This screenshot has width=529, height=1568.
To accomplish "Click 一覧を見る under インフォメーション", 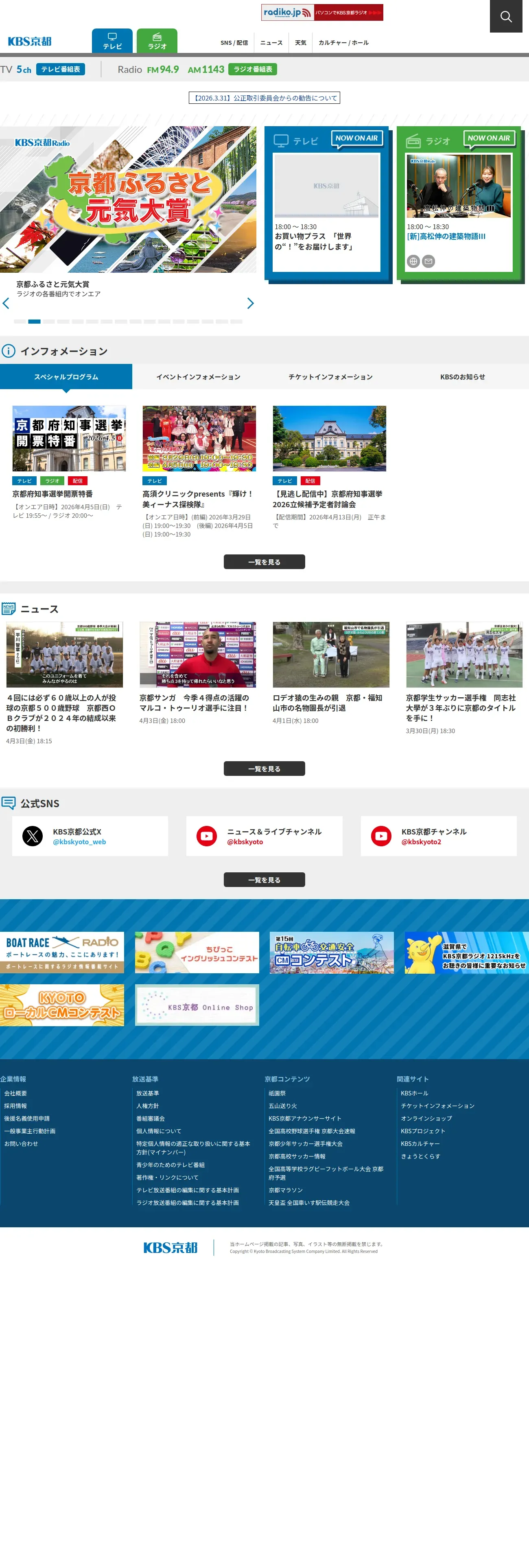I will 264,562.
